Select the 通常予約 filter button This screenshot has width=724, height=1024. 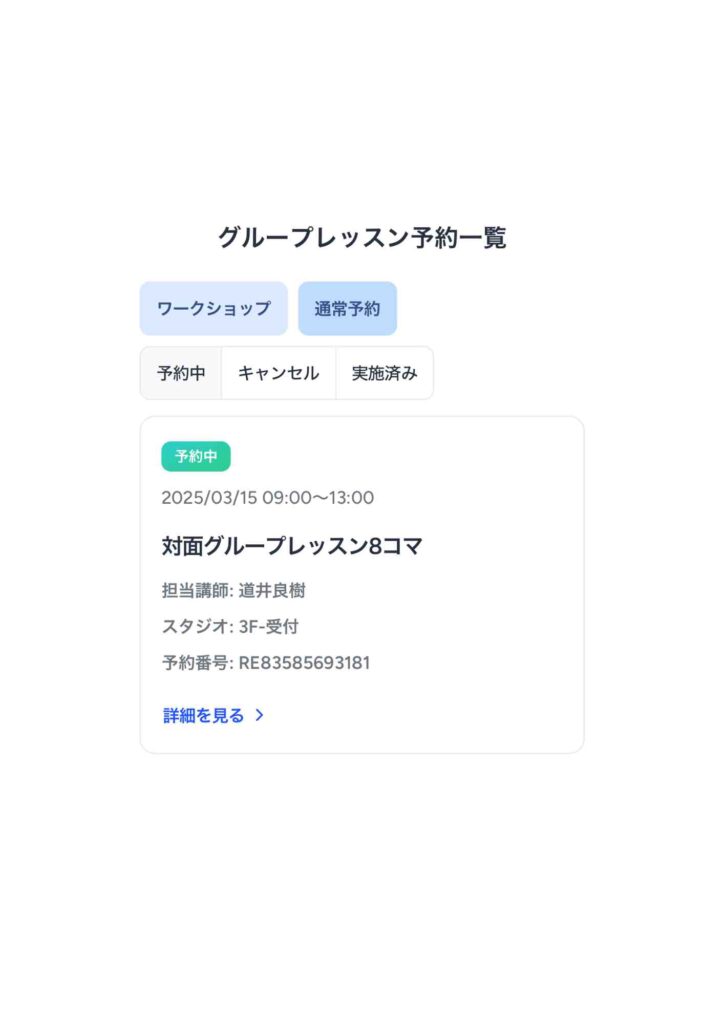point(347,308)
